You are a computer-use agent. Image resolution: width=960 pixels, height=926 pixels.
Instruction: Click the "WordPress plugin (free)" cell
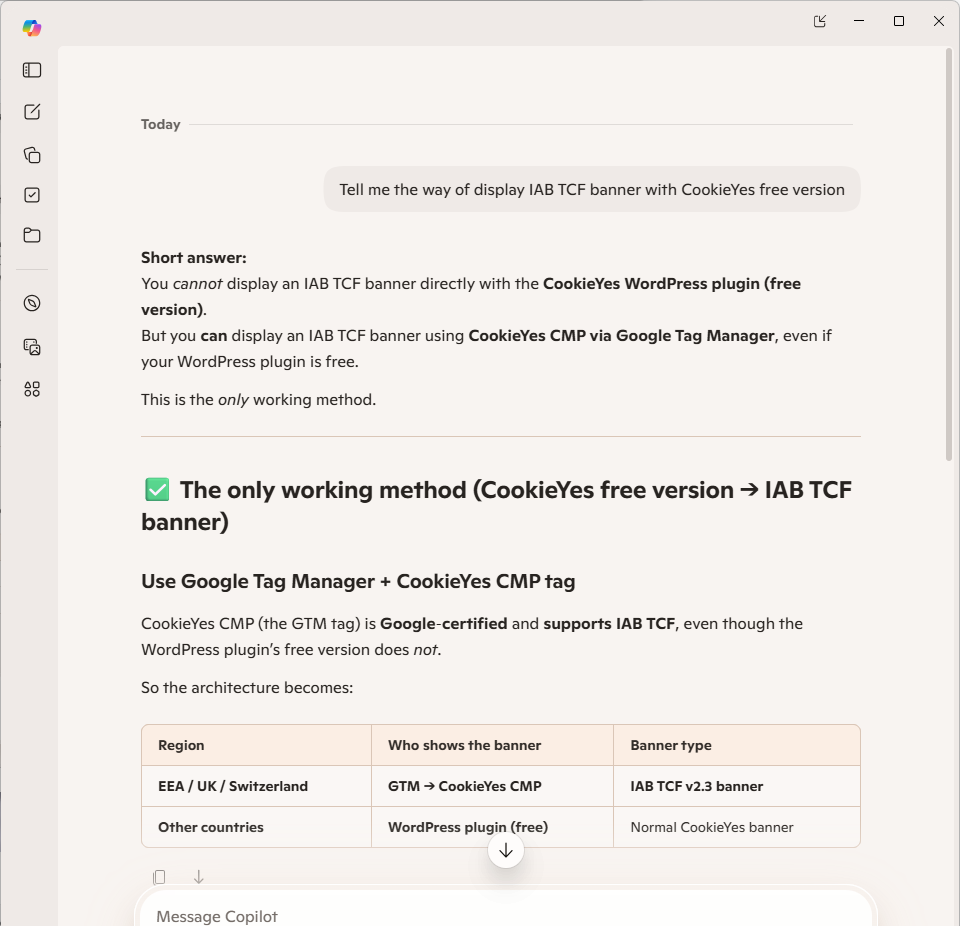[x=492, y=827]
